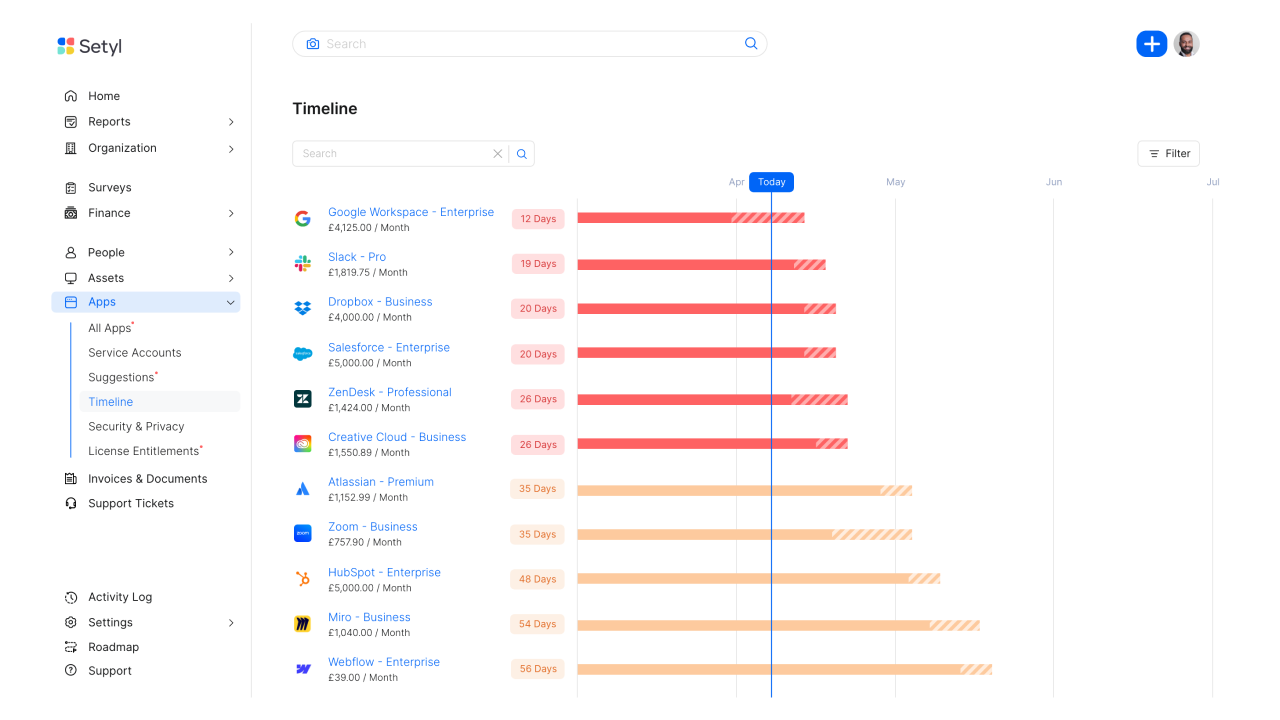Click the Dropbox app logo icon

coord(302,309)
